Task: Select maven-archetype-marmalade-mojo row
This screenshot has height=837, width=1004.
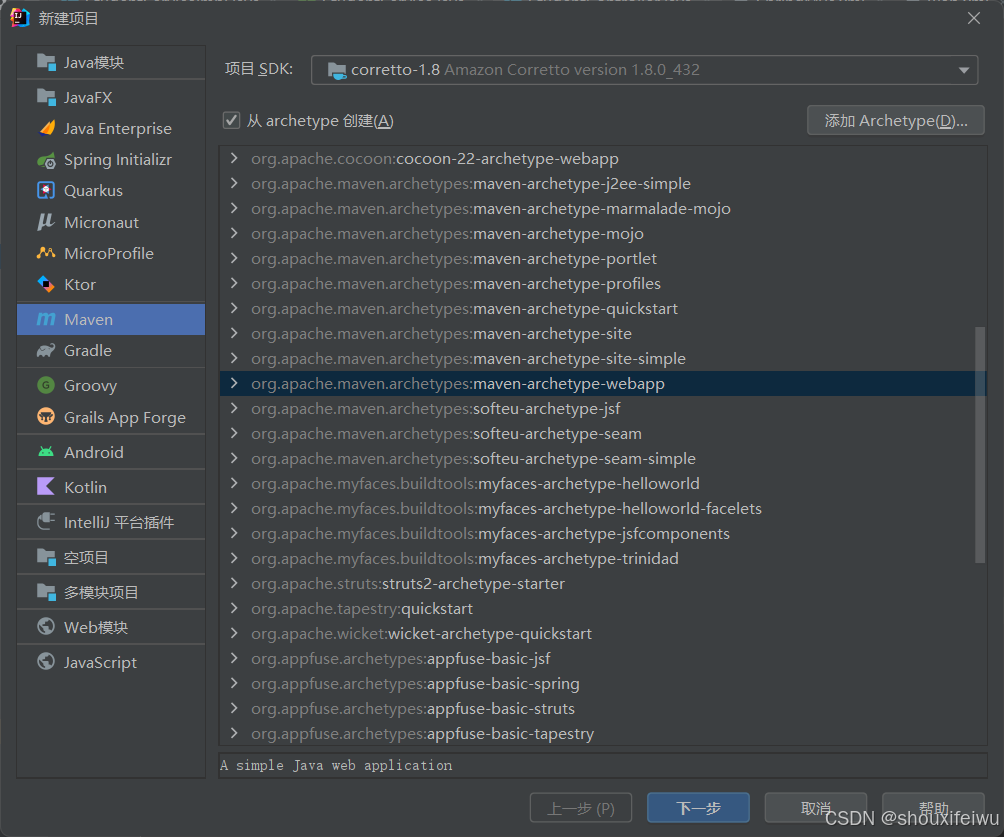Action: click(x=603, y=208)
